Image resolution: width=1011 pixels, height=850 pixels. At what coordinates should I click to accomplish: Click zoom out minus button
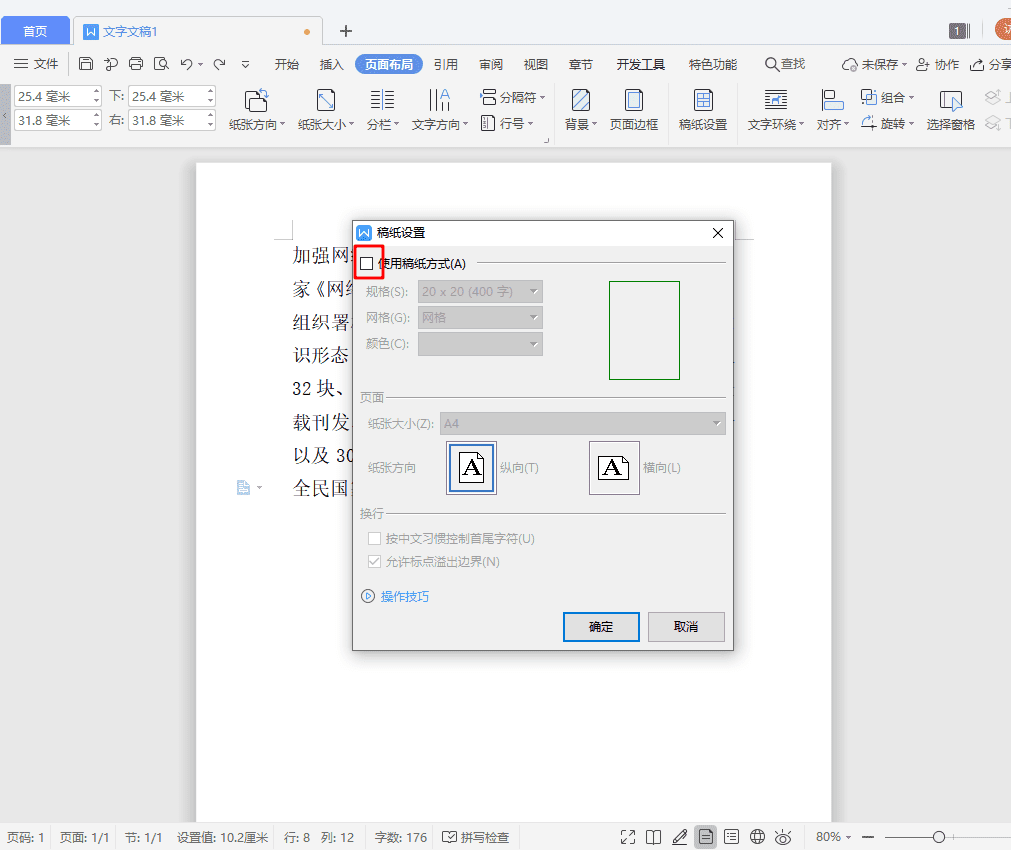pos(868,837)
